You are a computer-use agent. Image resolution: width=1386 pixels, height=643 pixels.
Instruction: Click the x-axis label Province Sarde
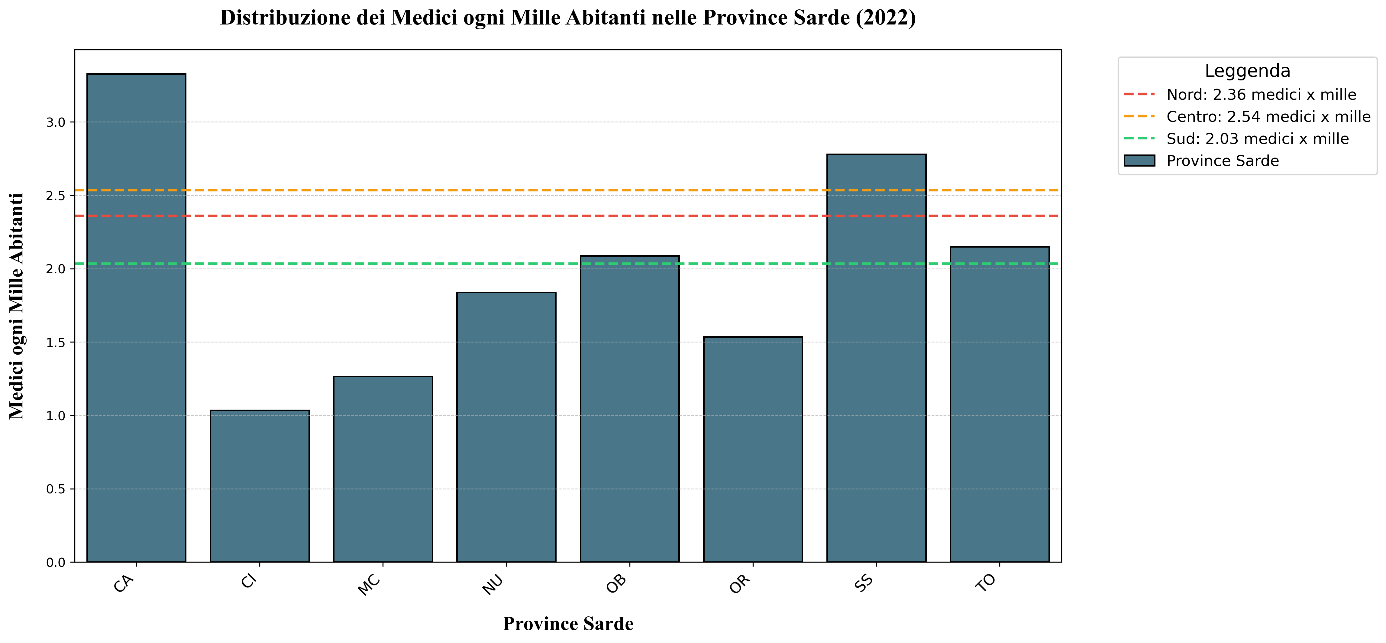point(568,624)
